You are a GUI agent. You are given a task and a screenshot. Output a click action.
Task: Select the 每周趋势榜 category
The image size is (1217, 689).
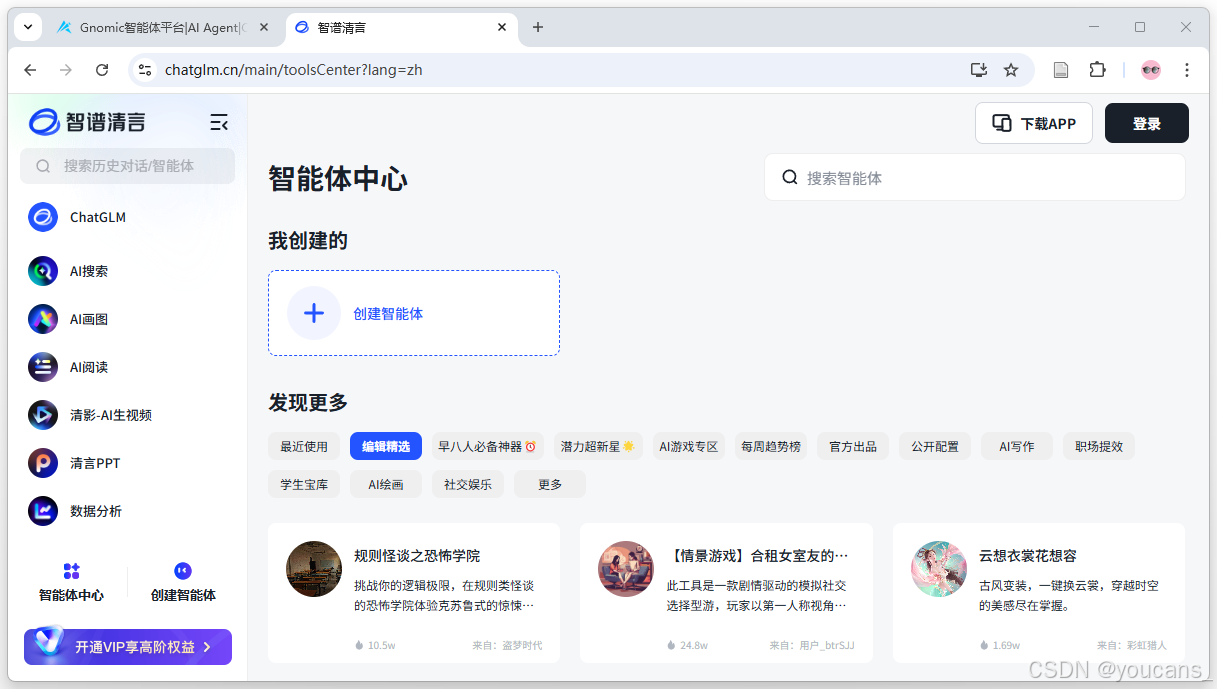(x=771, y=446)
